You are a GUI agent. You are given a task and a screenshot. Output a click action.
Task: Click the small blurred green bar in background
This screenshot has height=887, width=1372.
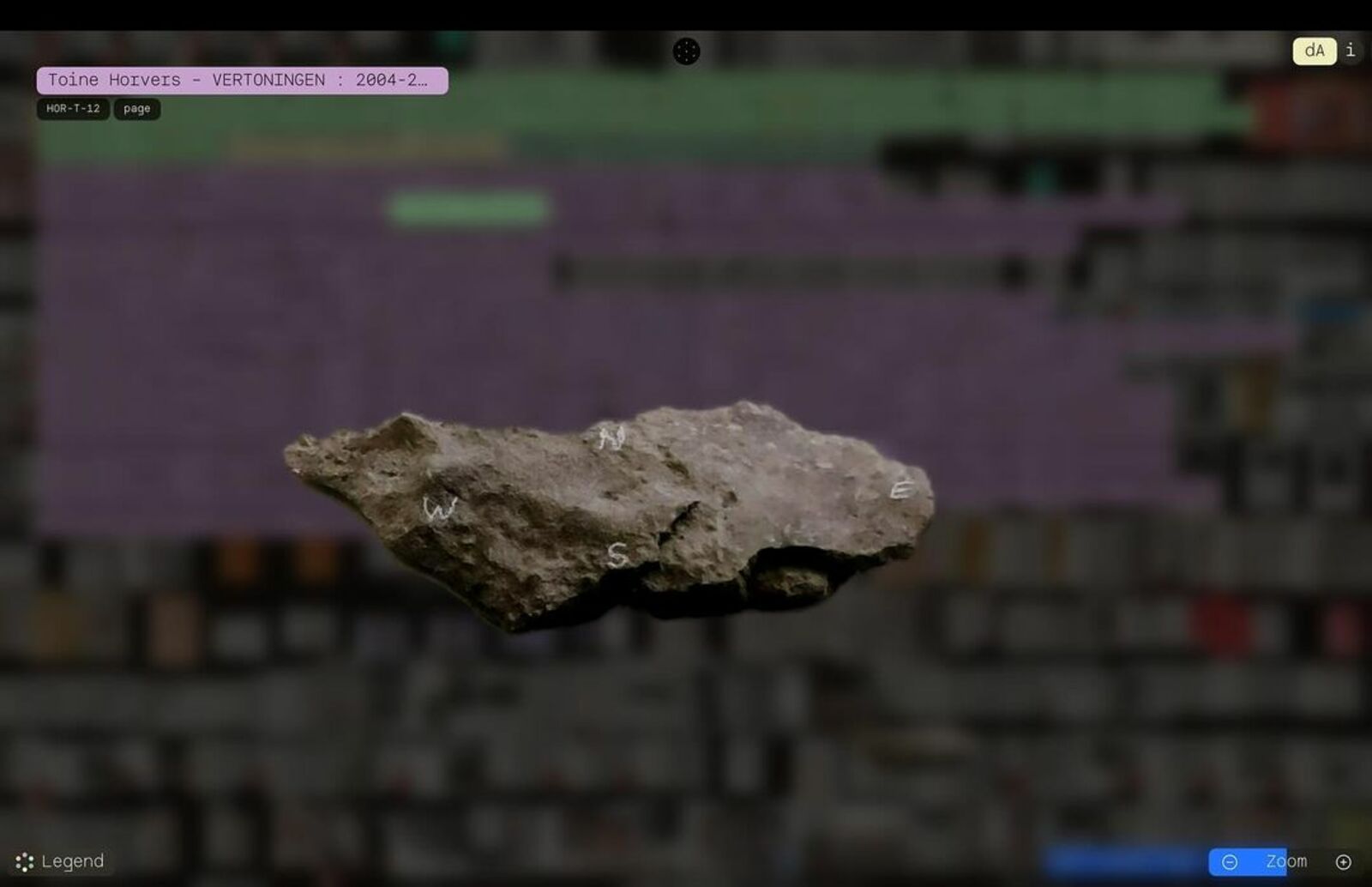coord(468,208)
